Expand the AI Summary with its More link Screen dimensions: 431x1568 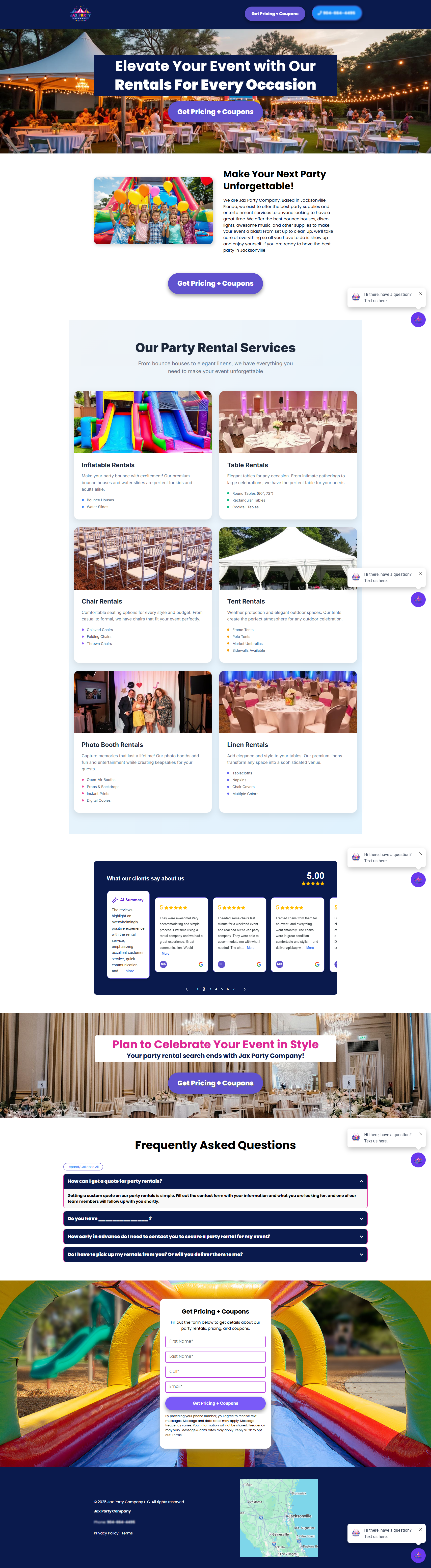click(x=130, y=971)
